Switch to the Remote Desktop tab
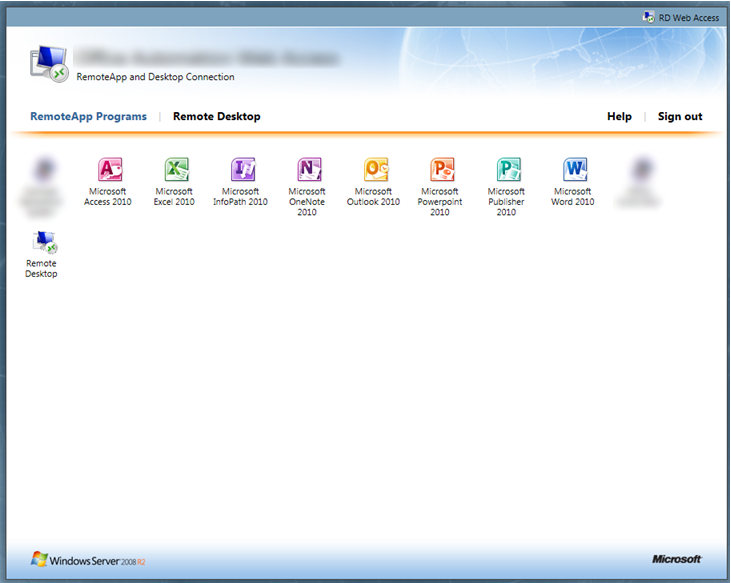Screen dimensions: 731x583 pyautogui.click(x=217, y=117)
